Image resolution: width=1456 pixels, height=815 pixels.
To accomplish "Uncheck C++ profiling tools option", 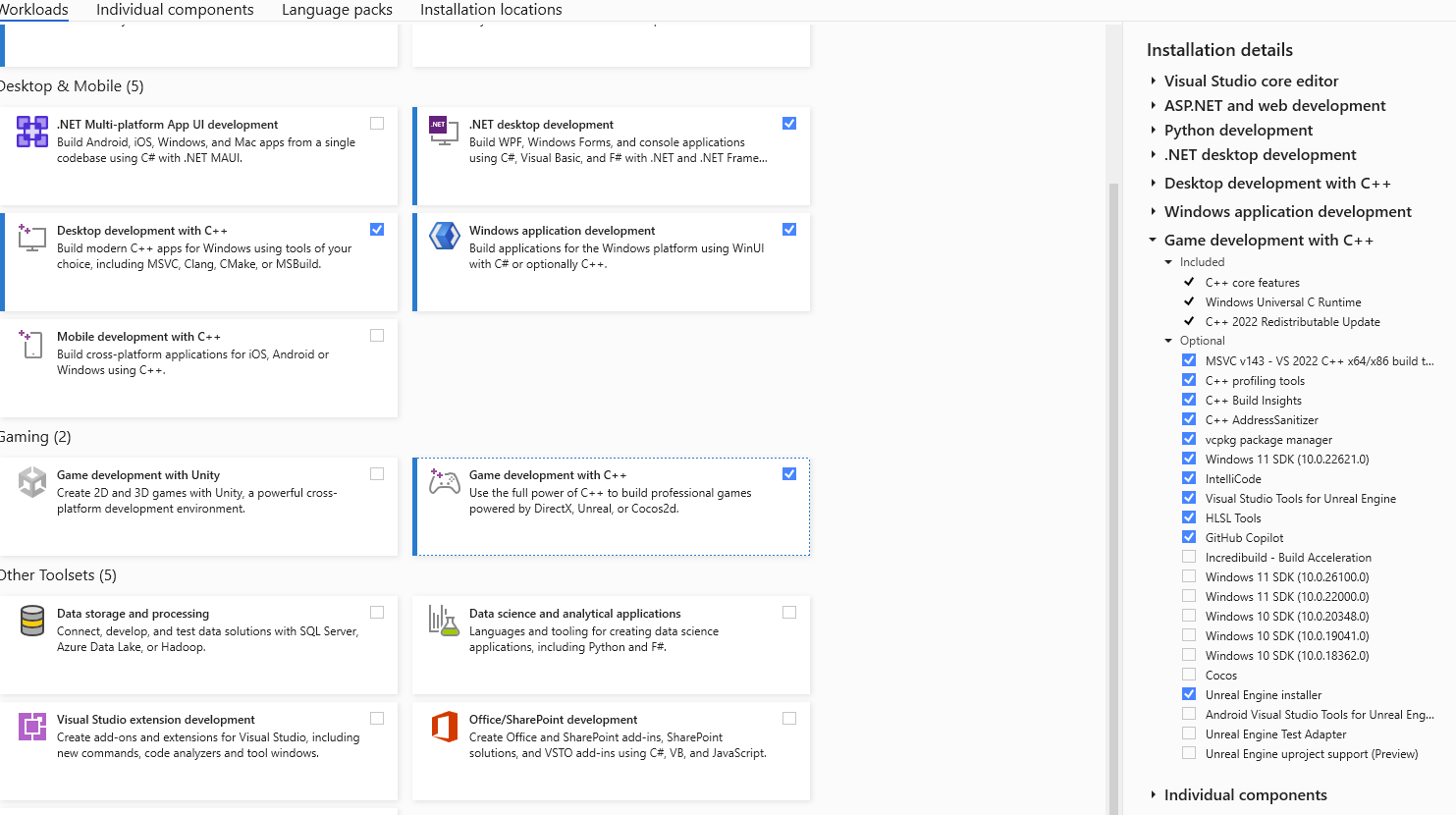I will pyautogui.click(x=1189, y=380).
